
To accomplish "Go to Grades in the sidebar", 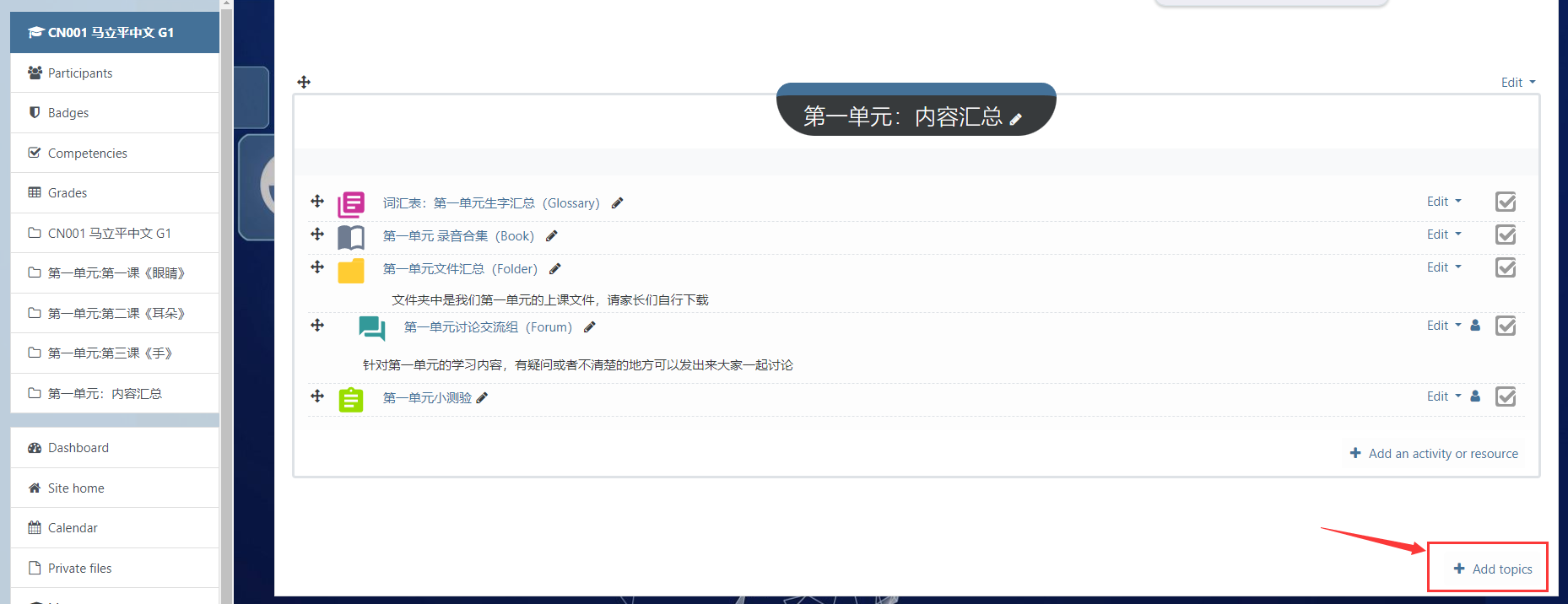I will click(x=68, y=193).
